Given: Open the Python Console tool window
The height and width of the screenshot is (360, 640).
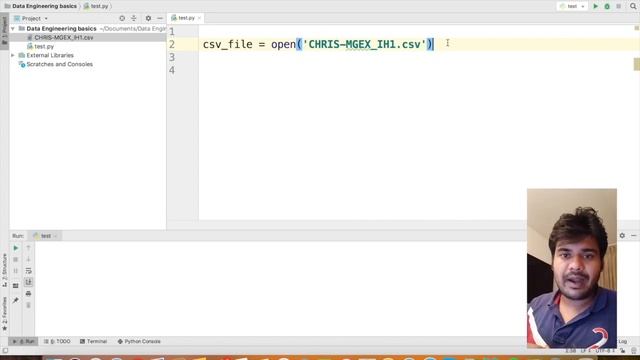Looking at the screenshot, I should 139,341.
